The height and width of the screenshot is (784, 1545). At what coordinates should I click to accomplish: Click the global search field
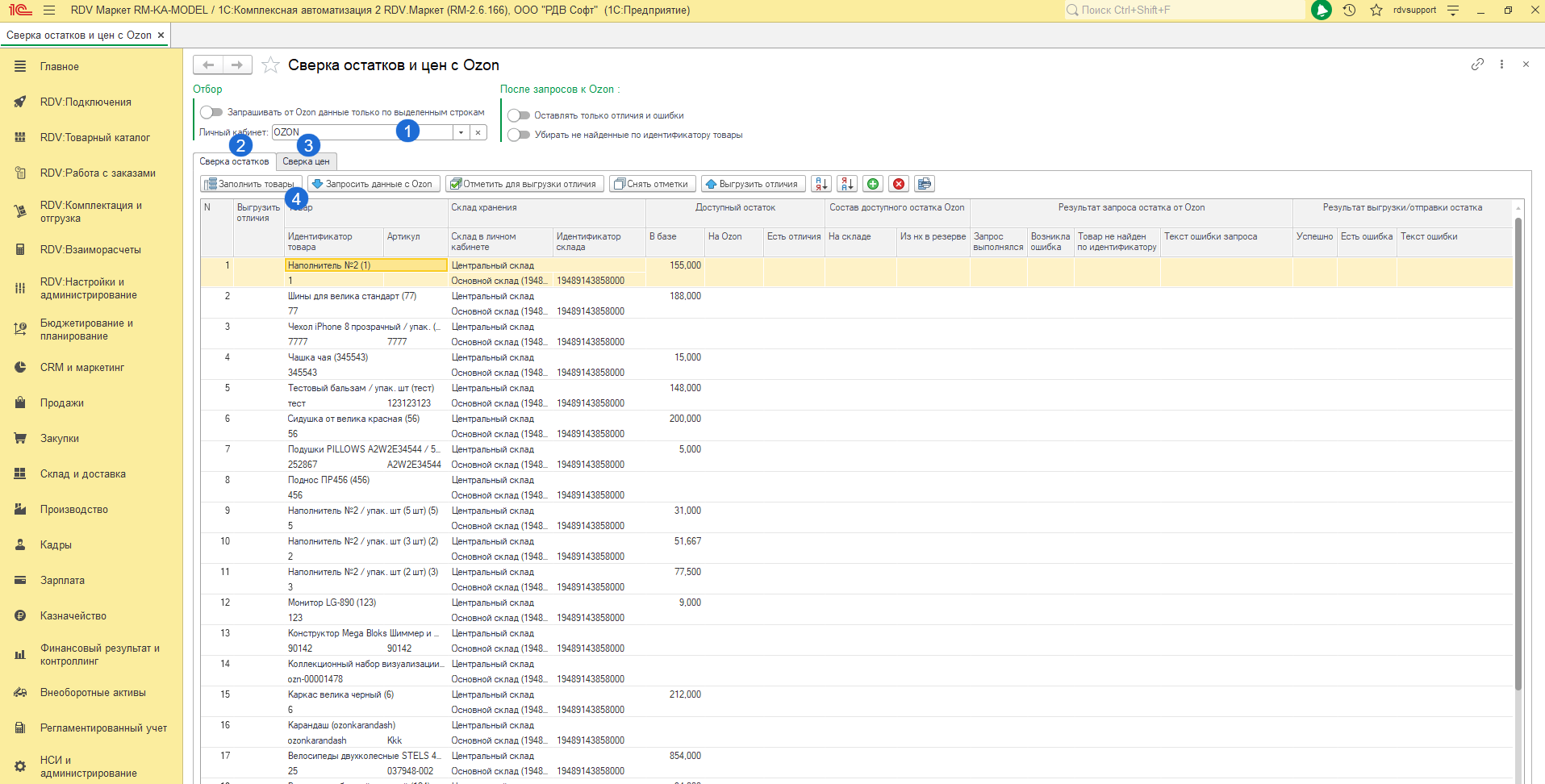1186,10
